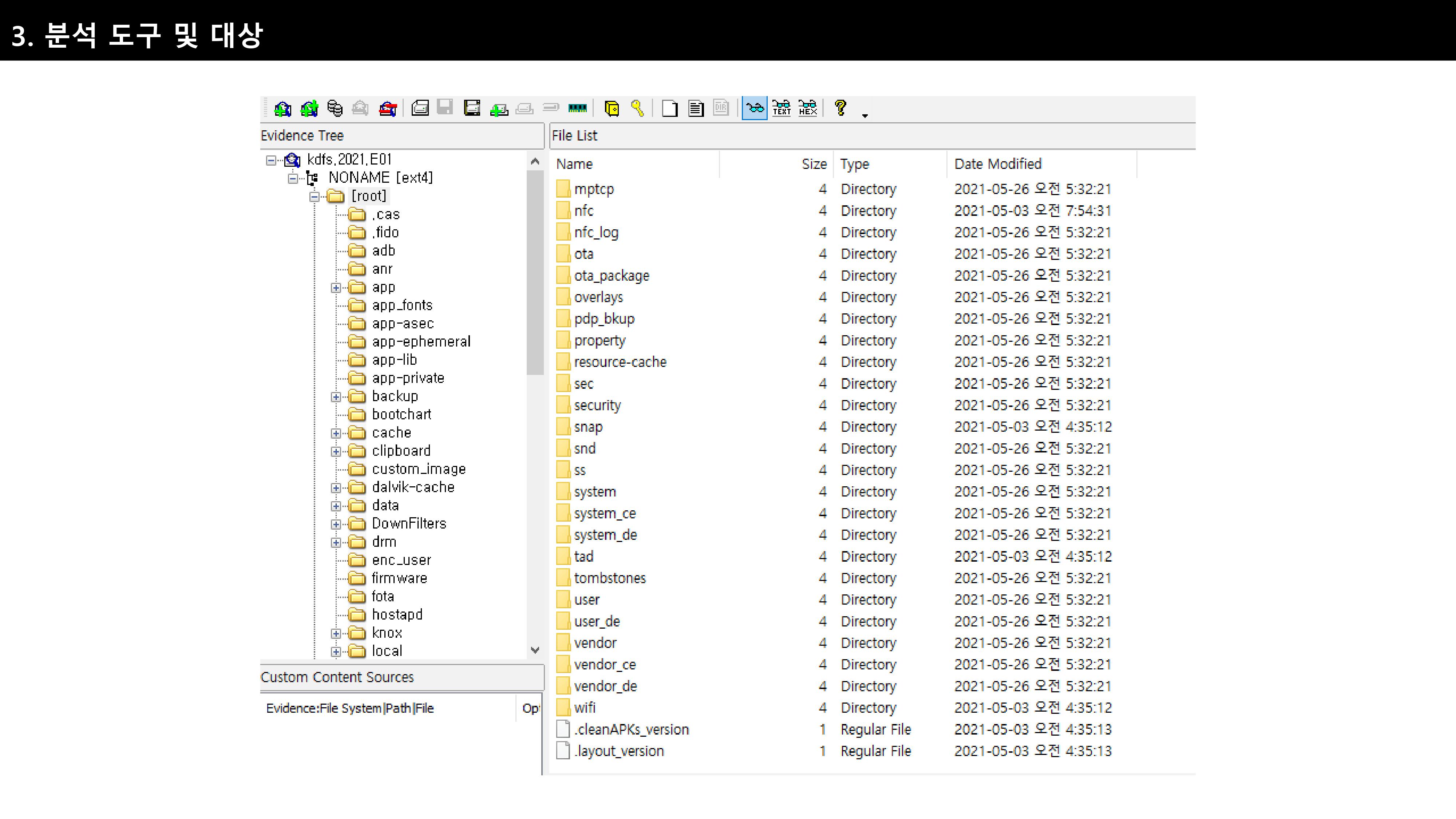Select the DownFilters folder in tree

click(409, 524)
